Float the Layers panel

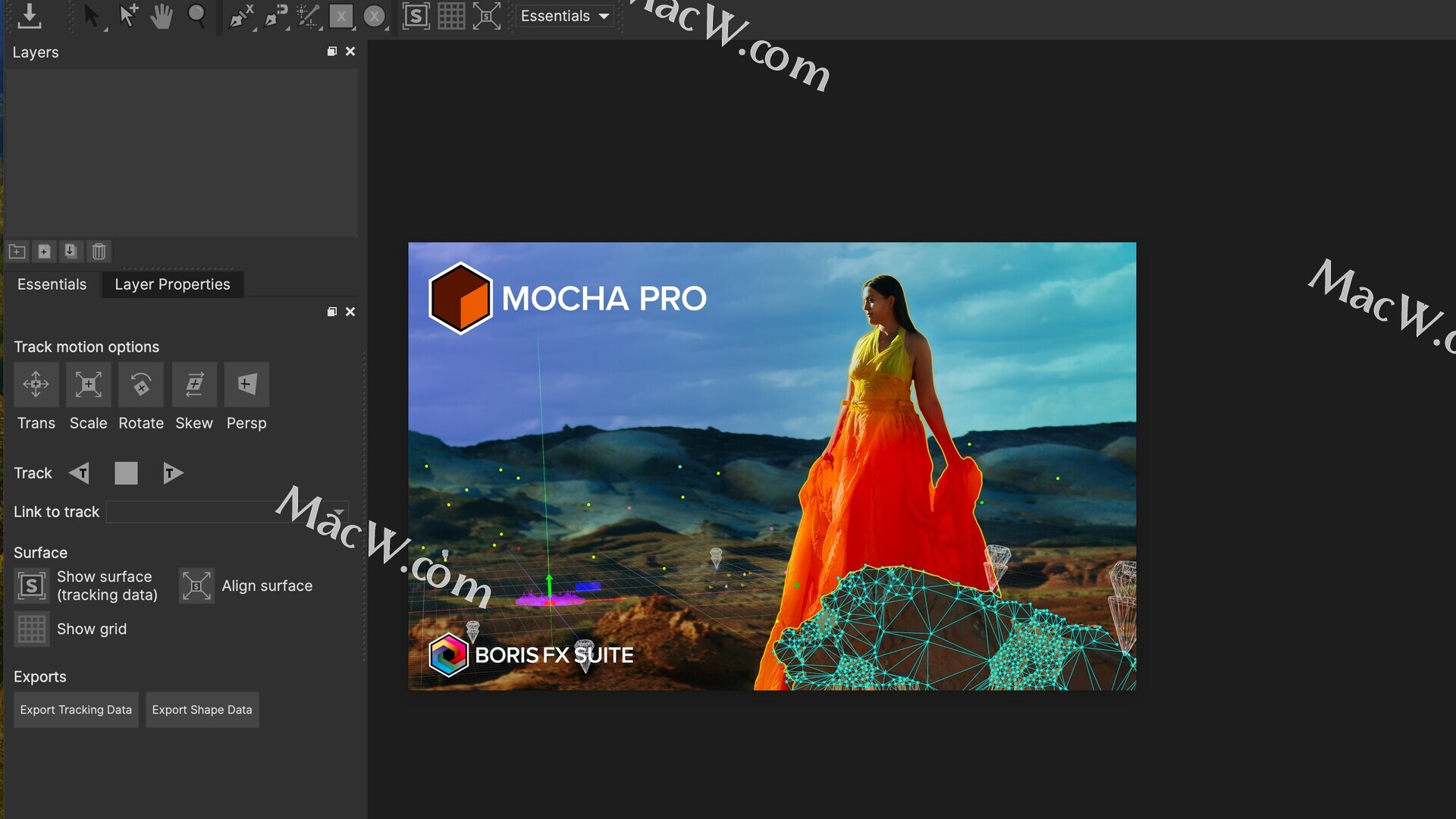click(x=331, y=52)
